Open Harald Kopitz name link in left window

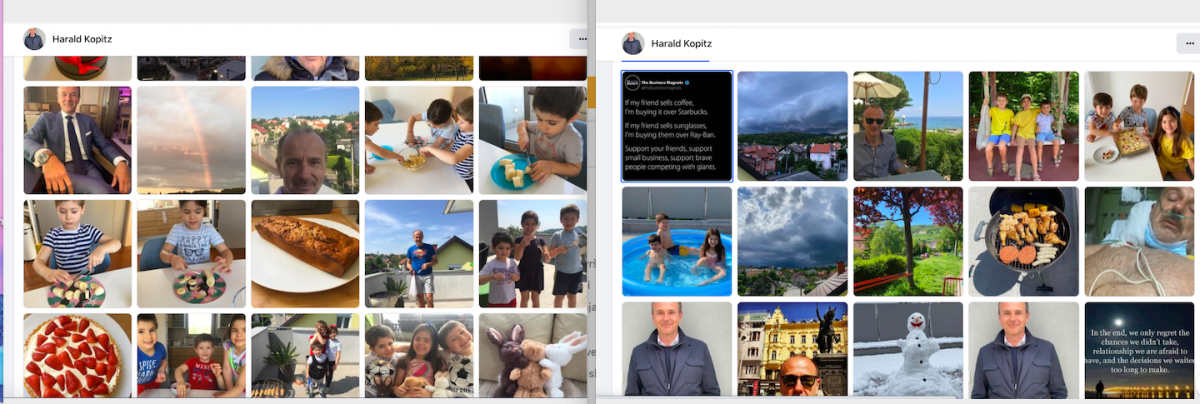pyautogui.click(x=81, y=40)
